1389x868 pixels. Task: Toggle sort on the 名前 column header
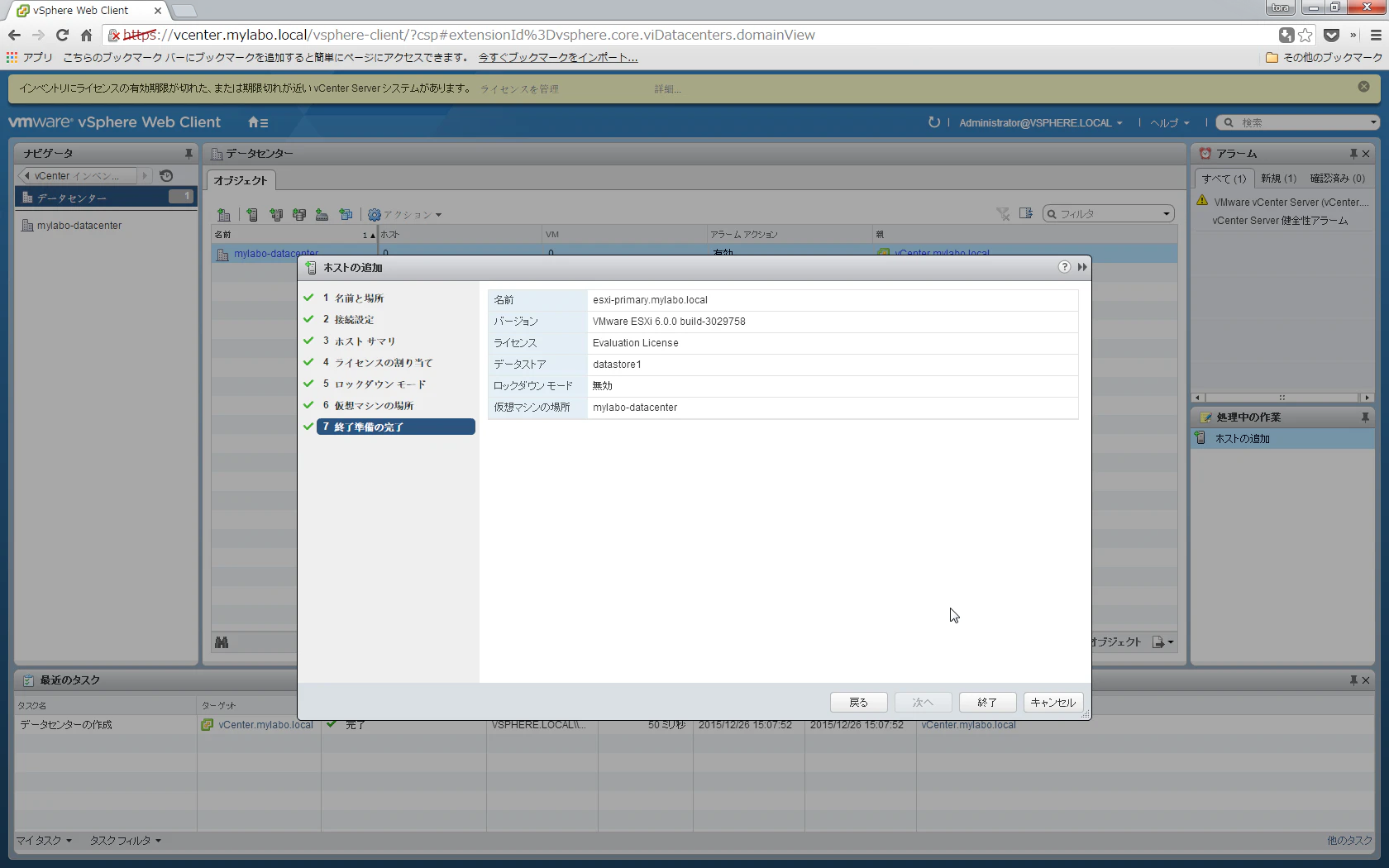point(294,235)
